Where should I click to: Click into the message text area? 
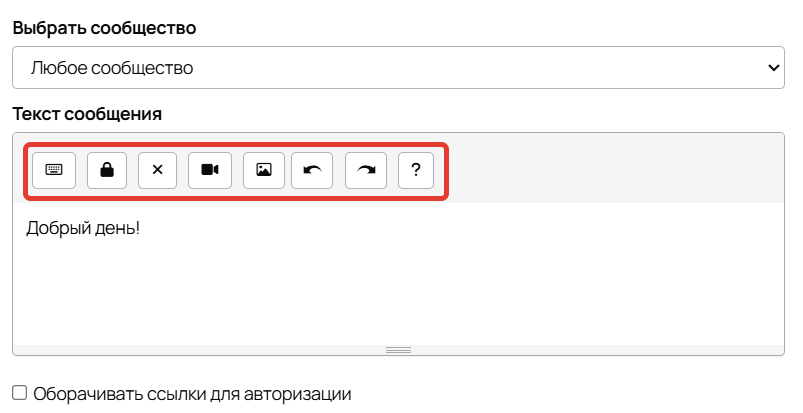pos(398,274)
